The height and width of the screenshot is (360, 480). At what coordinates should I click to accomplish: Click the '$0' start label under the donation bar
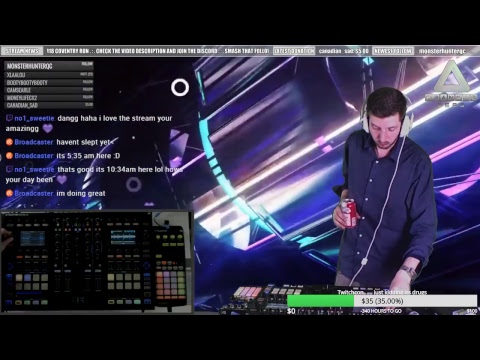pos(291,311)
